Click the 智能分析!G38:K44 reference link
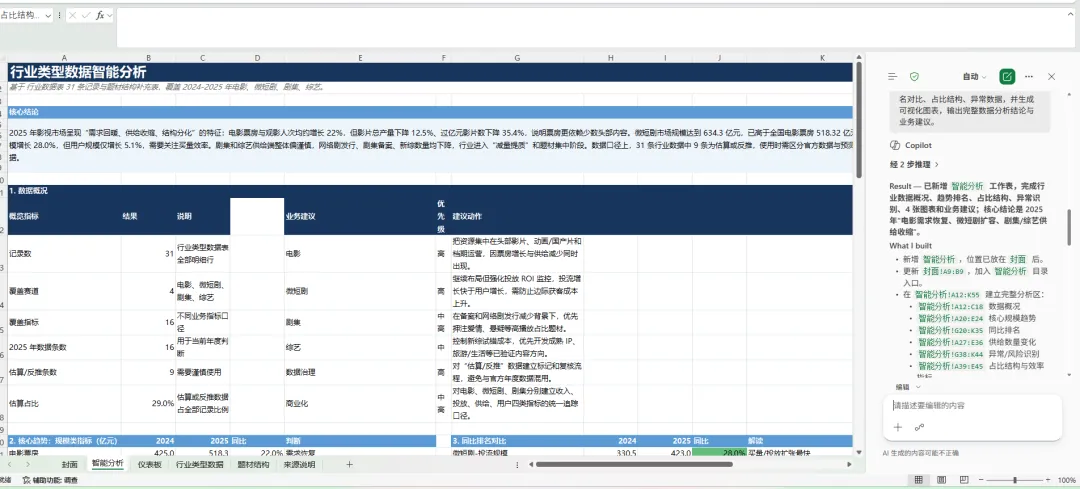The width and height of the screenshot is (1080, 489). pyautogui.click(x=951, y=354)
